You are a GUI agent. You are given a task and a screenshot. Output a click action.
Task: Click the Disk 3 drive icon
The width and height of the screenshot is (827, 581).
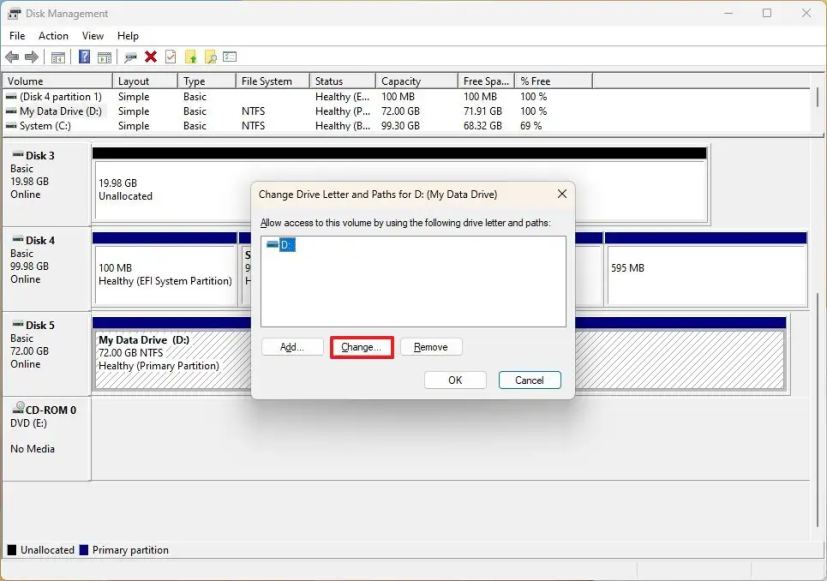18,155
